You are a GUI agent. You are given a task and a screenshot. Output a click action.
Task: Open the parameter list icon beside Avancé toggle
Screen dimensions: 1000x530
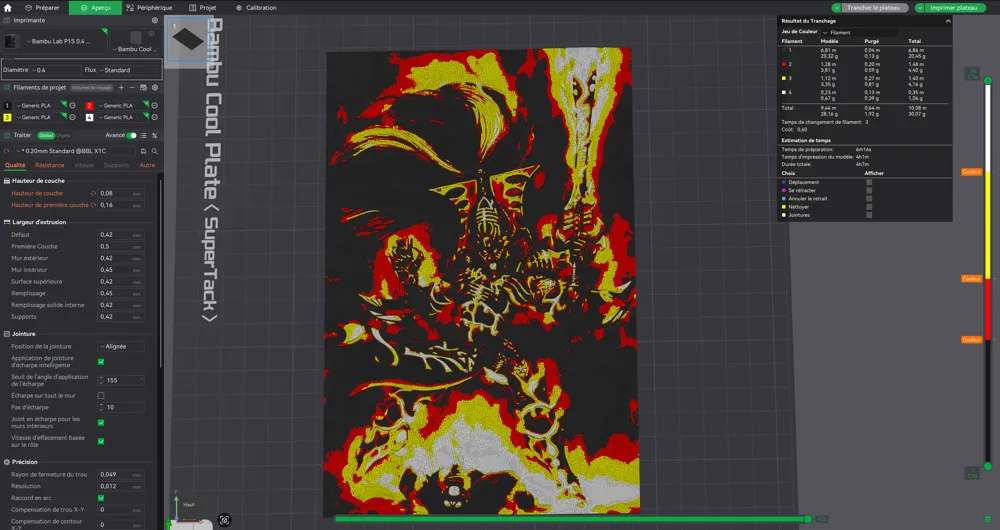[x=143, y=135]
